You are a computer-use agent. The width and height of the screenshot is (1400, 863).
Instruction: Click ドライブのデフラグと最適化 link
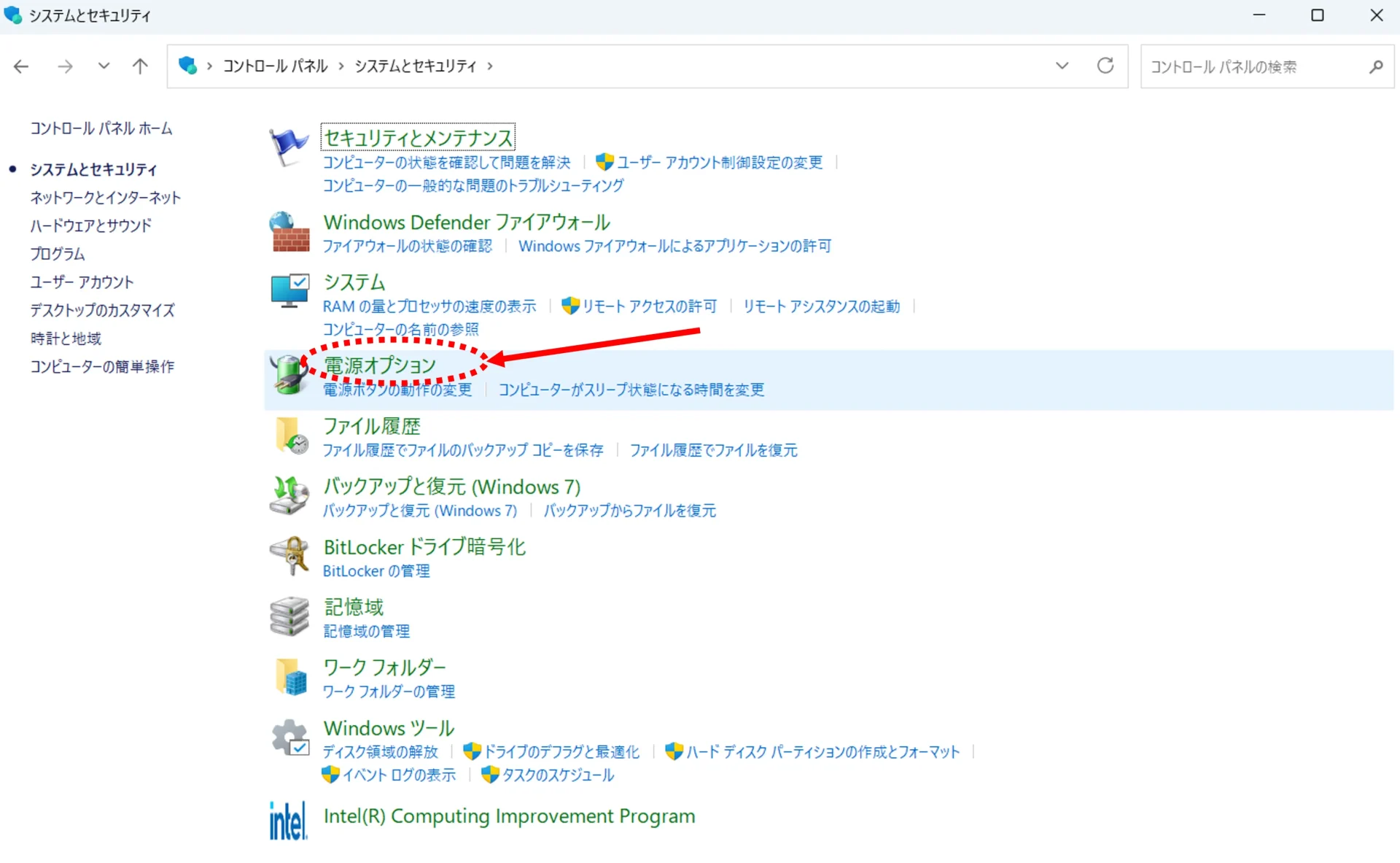(x=561, y=752)
